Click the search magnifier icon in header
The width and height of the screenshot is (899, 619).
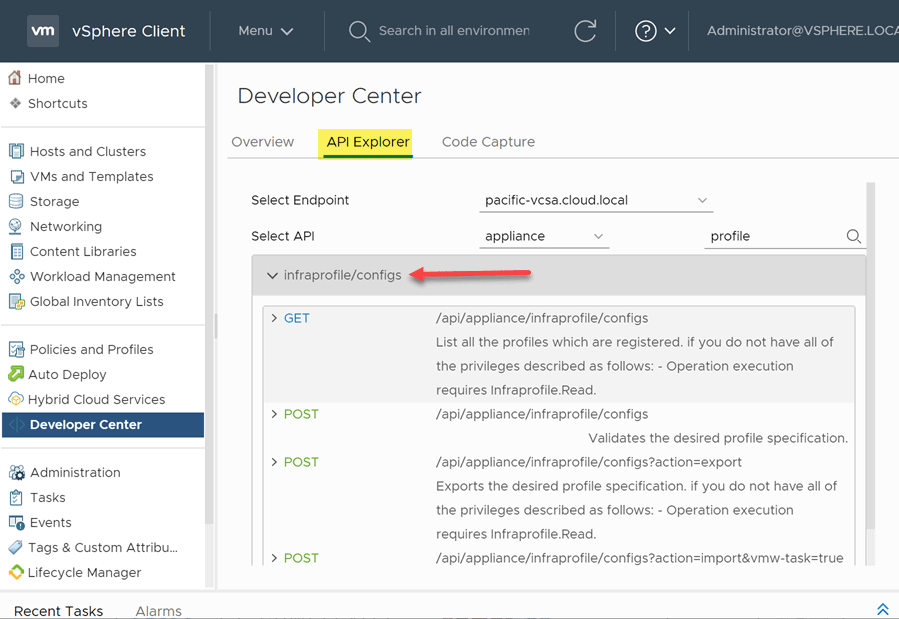pyautogui.click(x=359, y=31)
